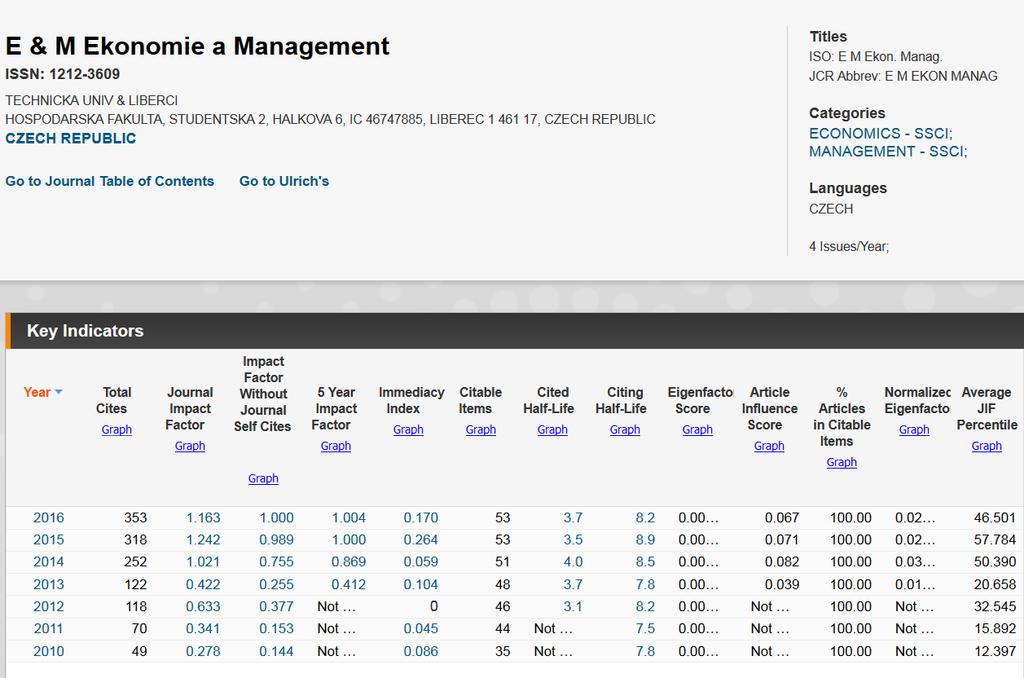Screen dimensions: 1024x678
Task: Click the E & M Ekonomie a Management title
Action: tap(197, 46)
